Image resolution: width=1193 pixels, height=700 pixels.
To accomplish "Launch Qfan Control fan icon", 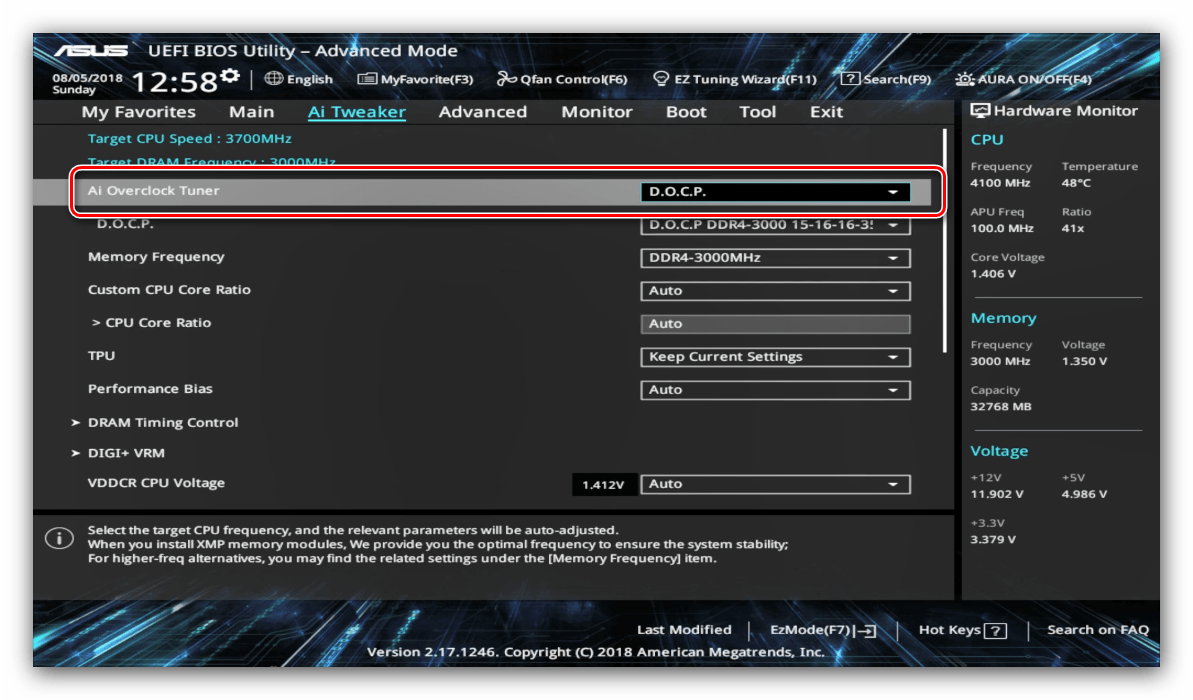I will [506, 78].
